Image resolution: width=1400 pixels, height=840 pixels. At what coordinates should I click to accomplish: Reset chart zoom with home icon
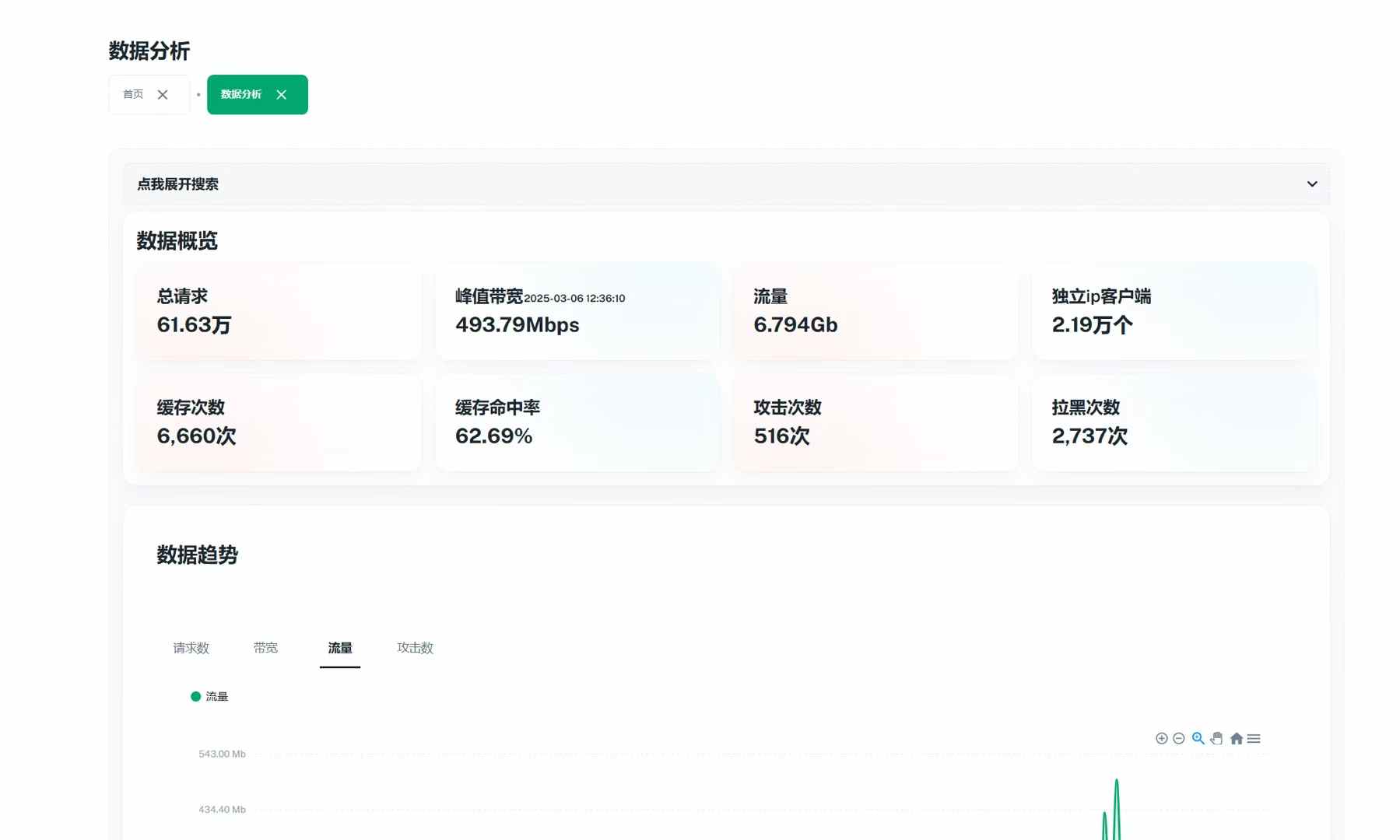click(1236, 738)
